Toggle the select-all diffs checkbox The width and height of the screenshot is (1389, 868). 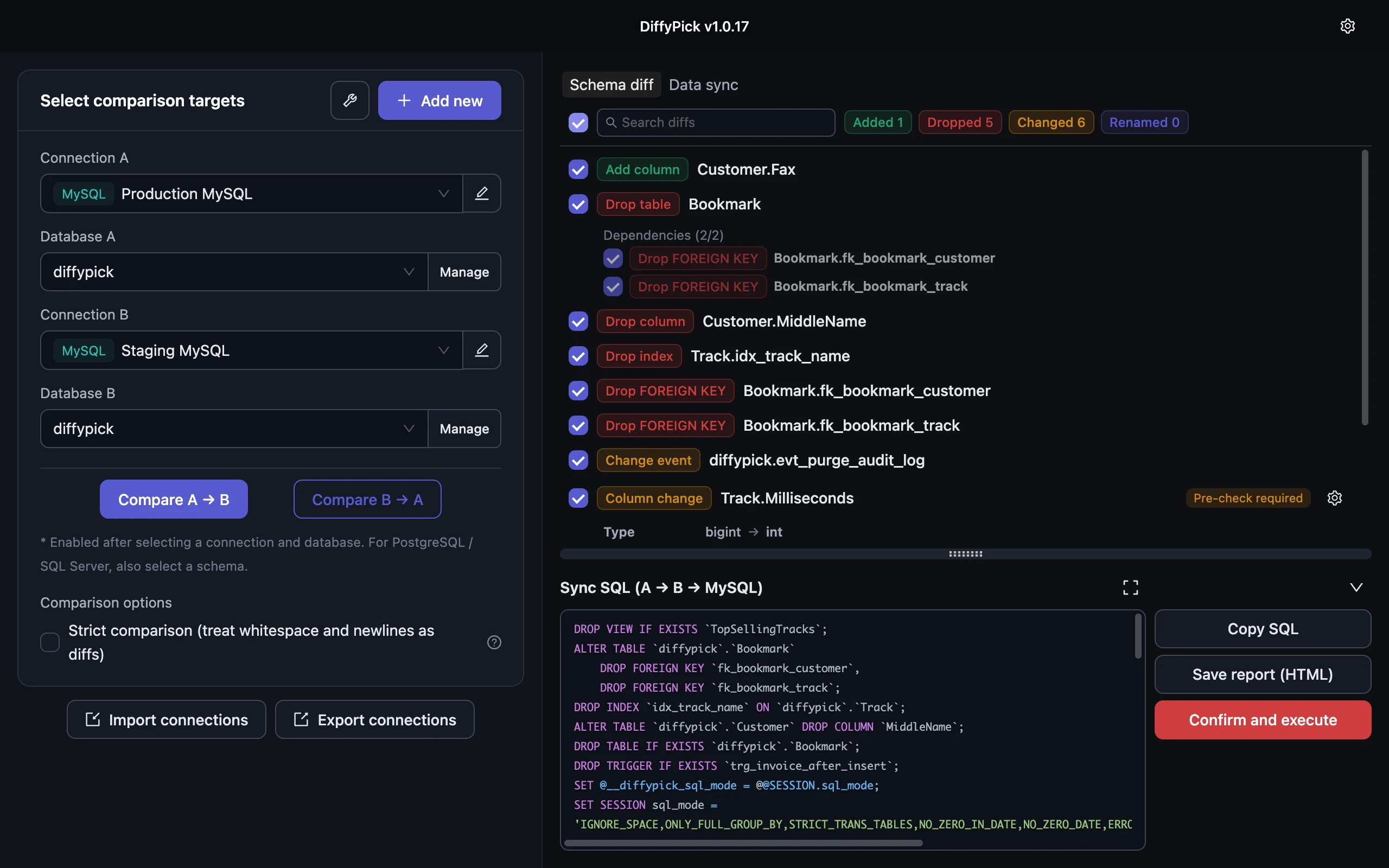[578, 122]
